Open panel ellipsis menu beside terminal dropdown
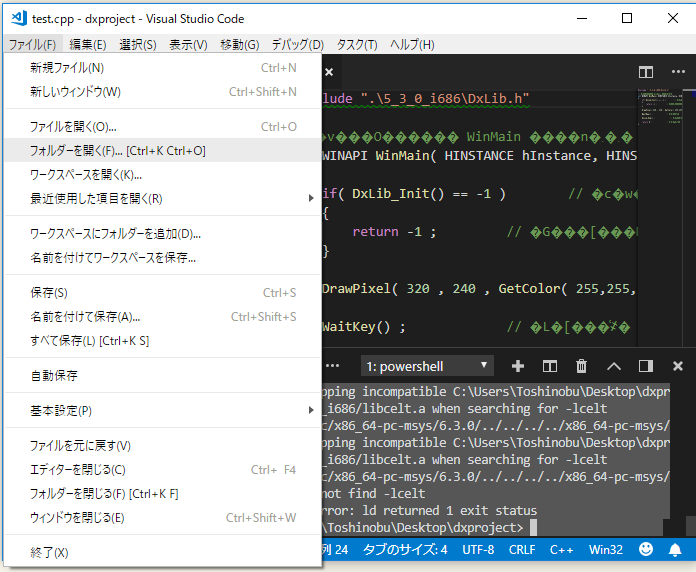Image resolution: width=696 pixels, height=572 pixels. pos(332,366)
